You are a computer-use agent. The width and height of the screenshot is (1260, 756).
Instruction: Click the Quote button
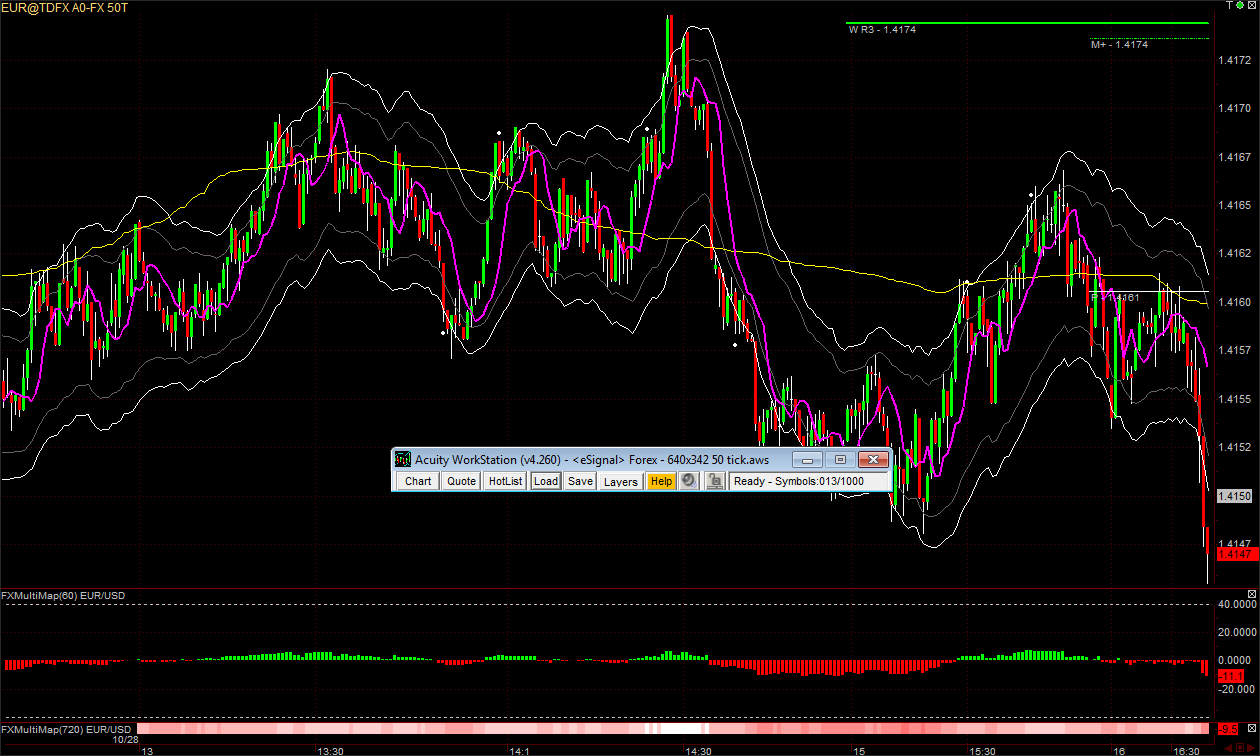tap(461, 481)
